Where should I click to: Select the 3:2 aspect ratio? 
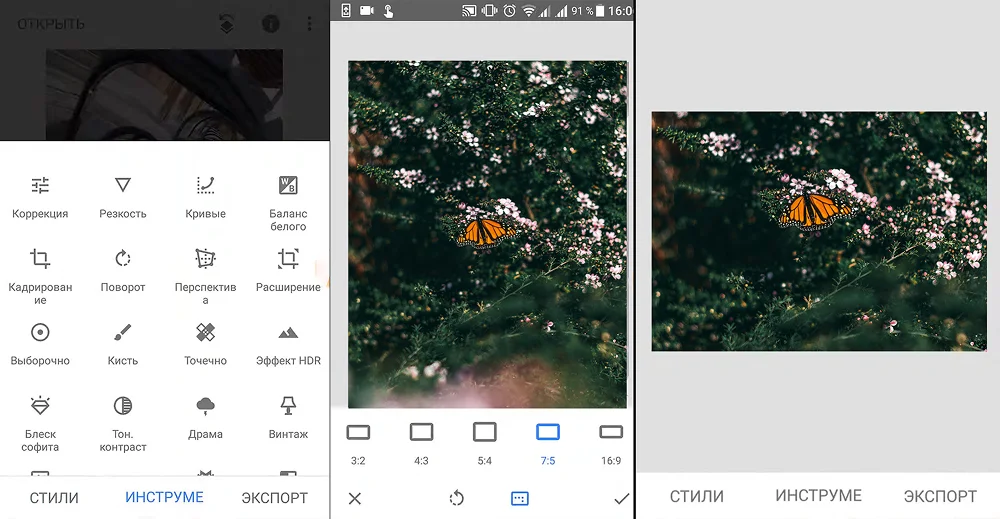pyautogui.click(x=358, y=444)
